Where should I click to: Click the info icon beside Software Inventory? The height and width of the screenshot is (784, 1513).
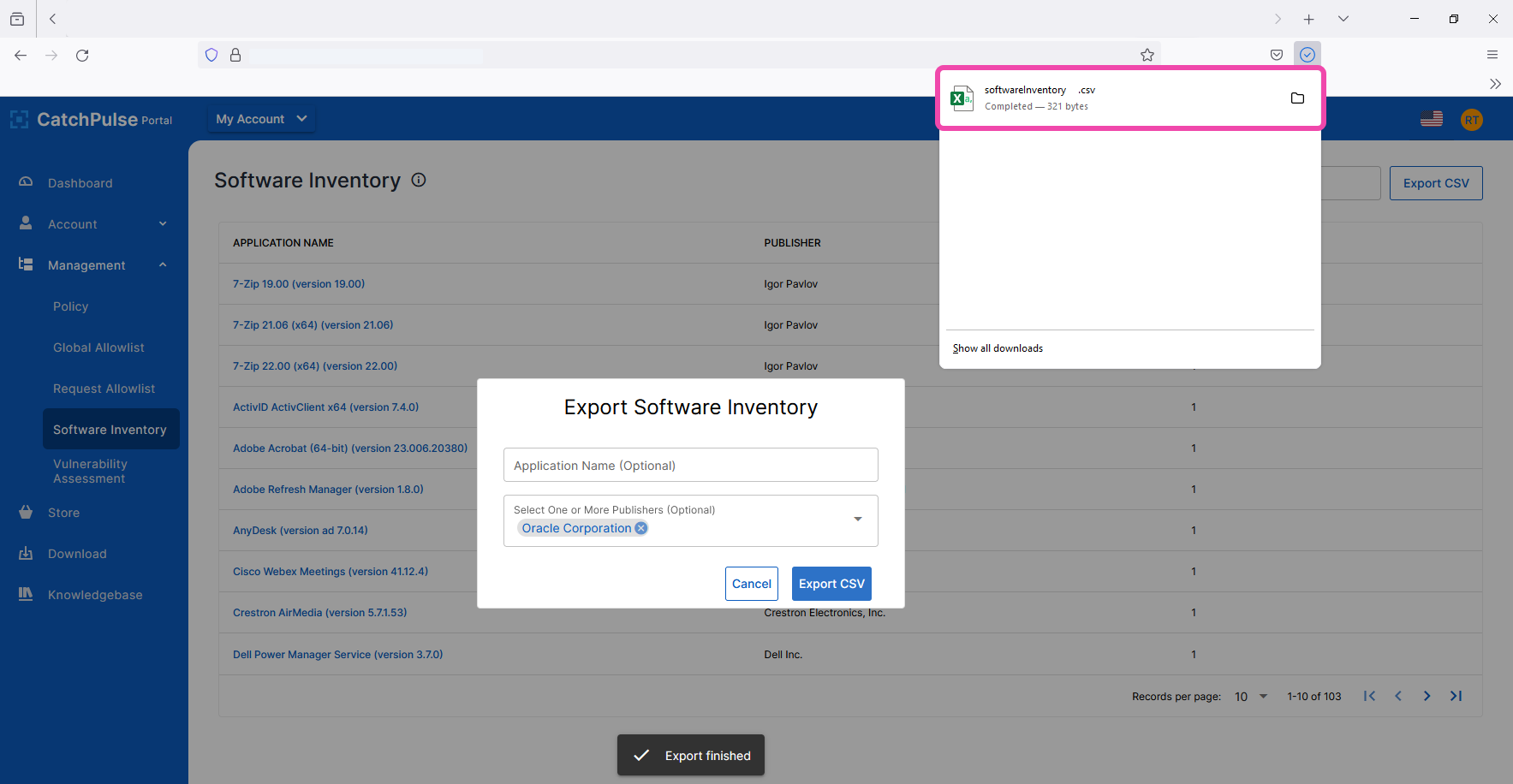(x=419, y=180)
